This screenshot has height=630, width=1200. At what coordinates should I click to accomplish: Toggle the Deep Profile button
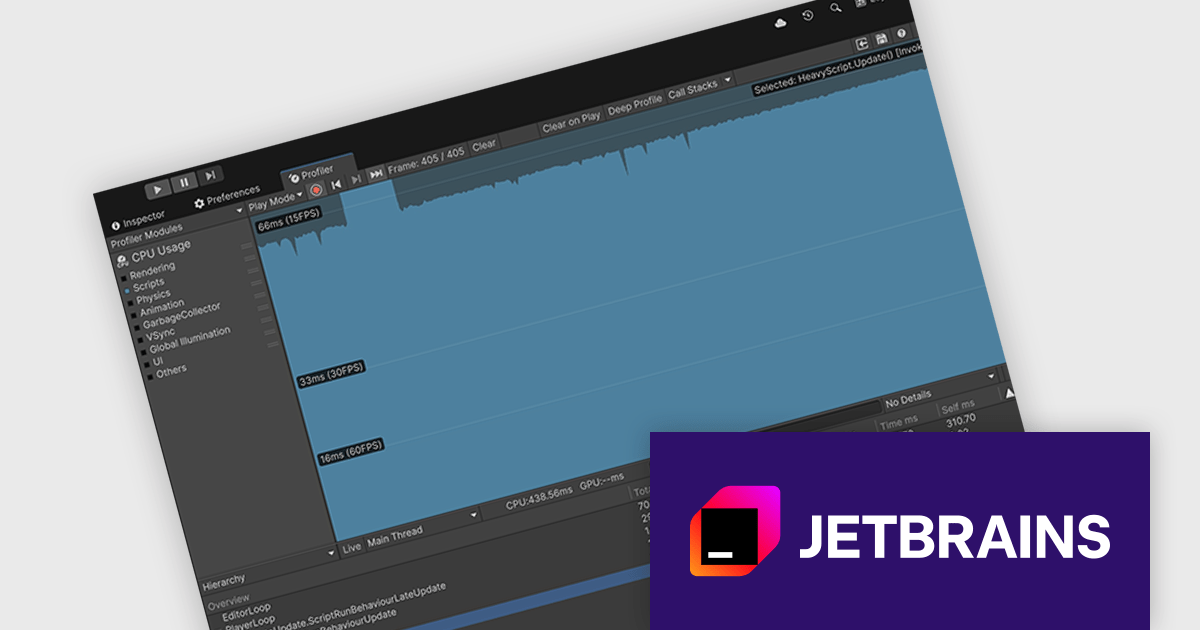635,104
